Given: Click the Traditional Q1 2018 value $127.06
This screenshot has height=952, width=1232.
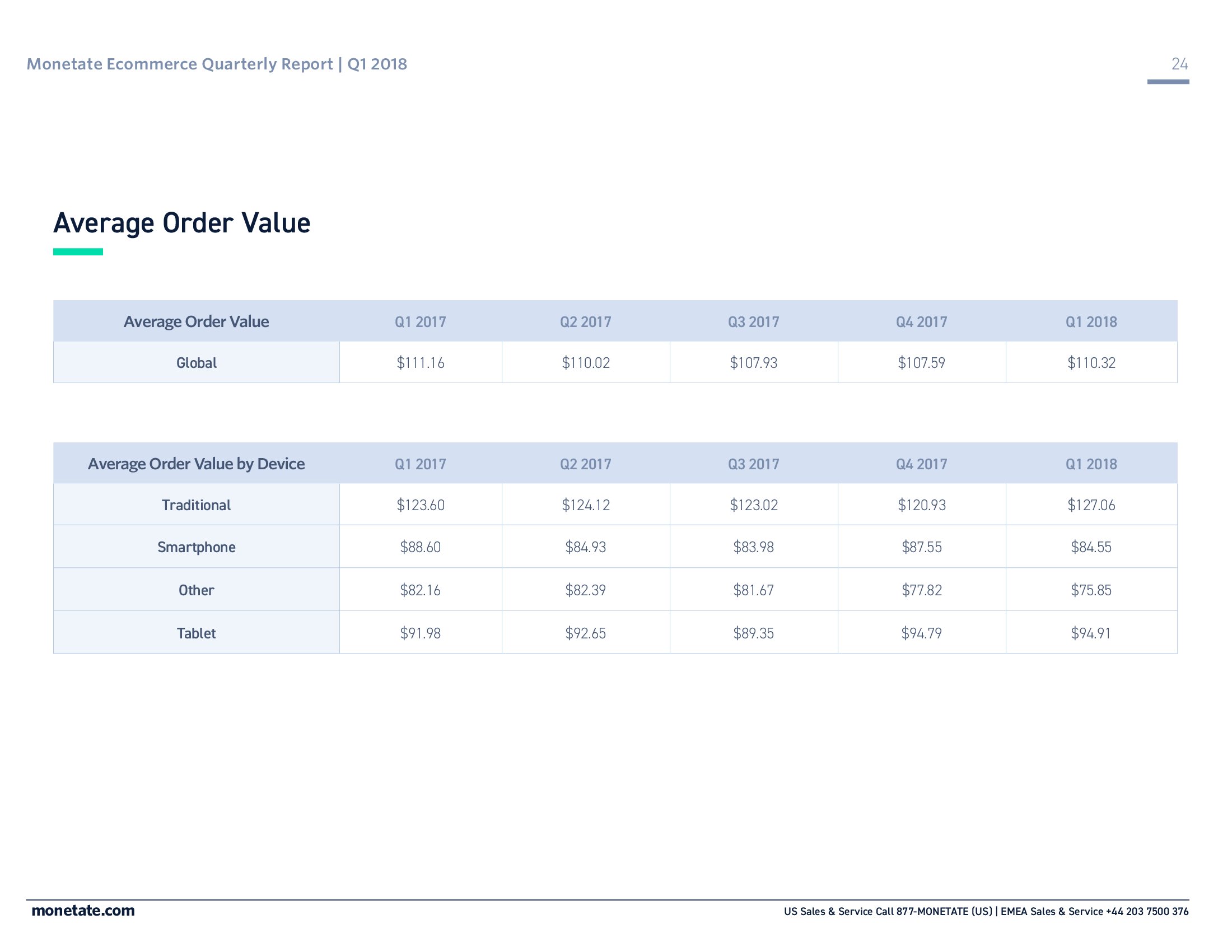Looking at the screenshot, I should point(1091,505).
